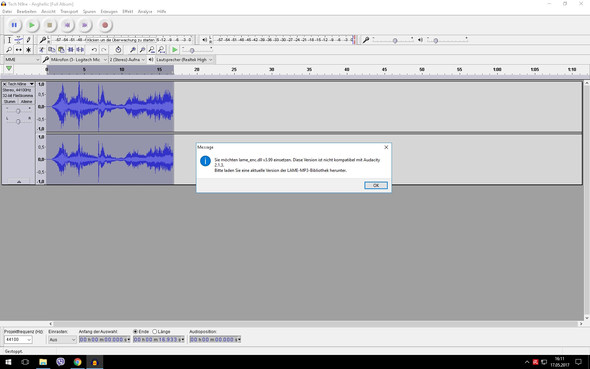Click the selection end time field
590x369 pixels.
(x=159, y=340)
